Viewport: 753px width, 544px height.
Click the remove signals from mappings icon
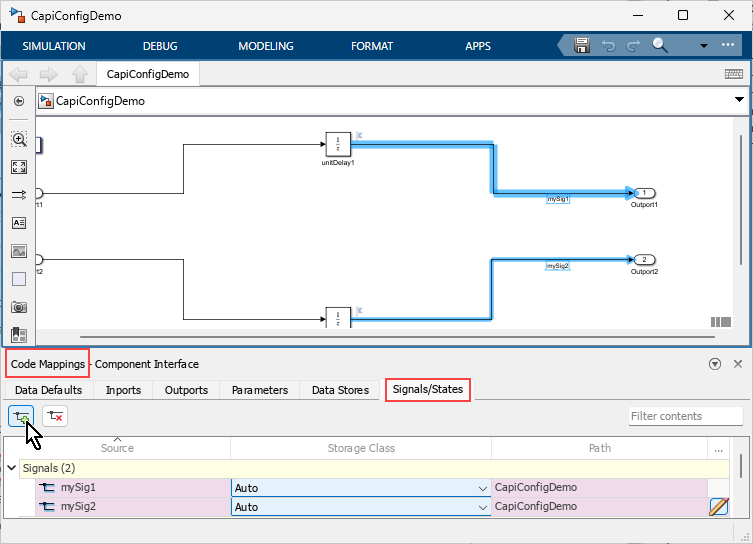point(55,416)
